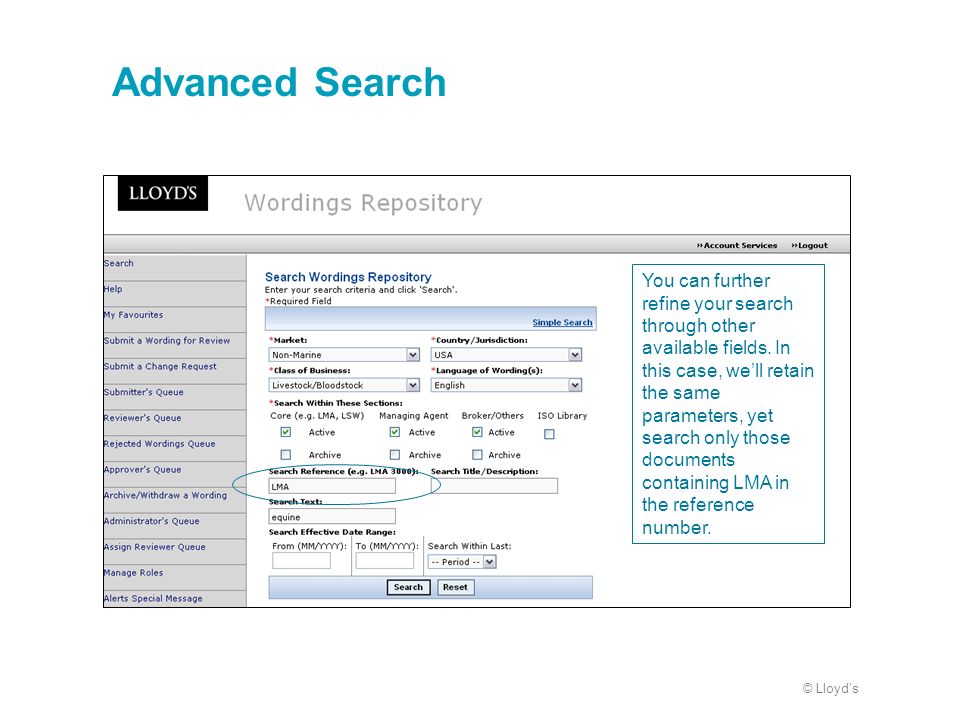Click the Search Reference field containing LMA

click(x=332, y=486)
